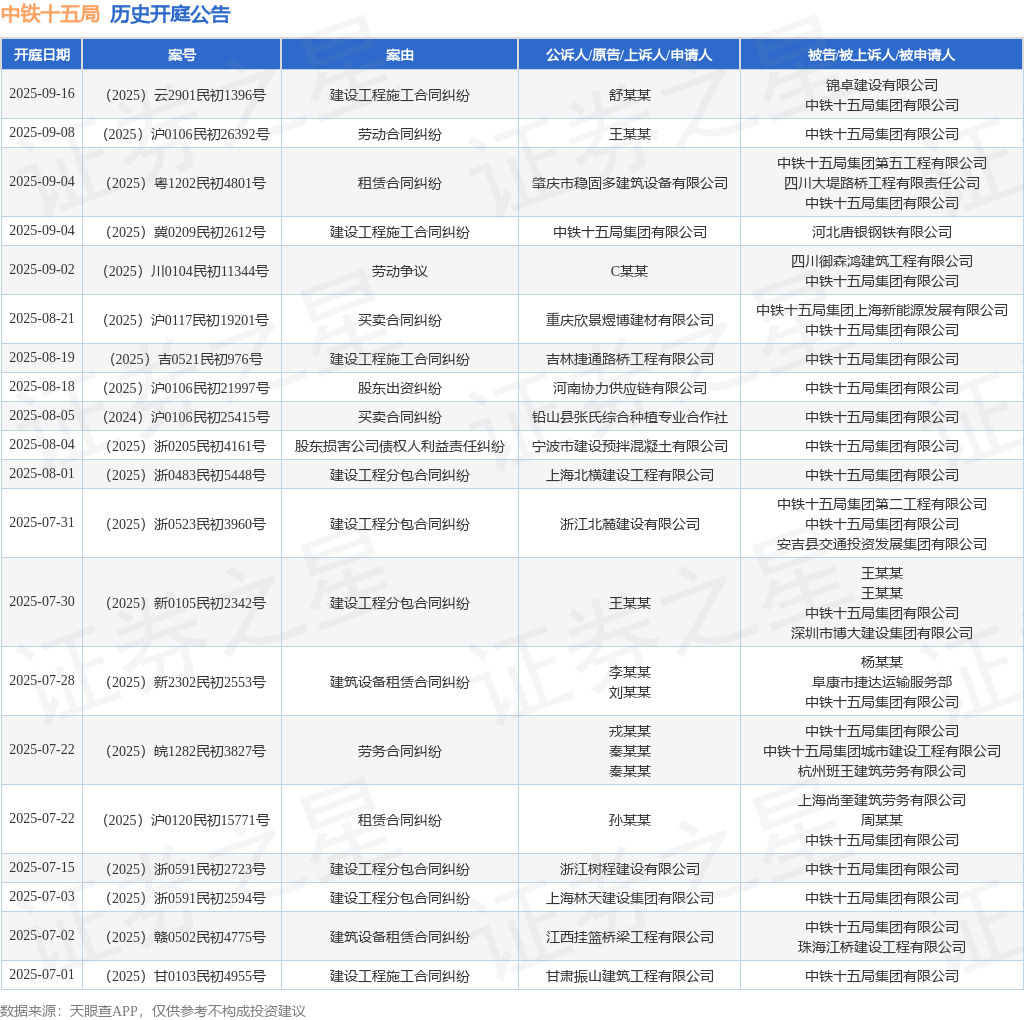Screen dimensions: 1024x1020
Task: Click the date 2025-07-31
Action: click(42, 522)
